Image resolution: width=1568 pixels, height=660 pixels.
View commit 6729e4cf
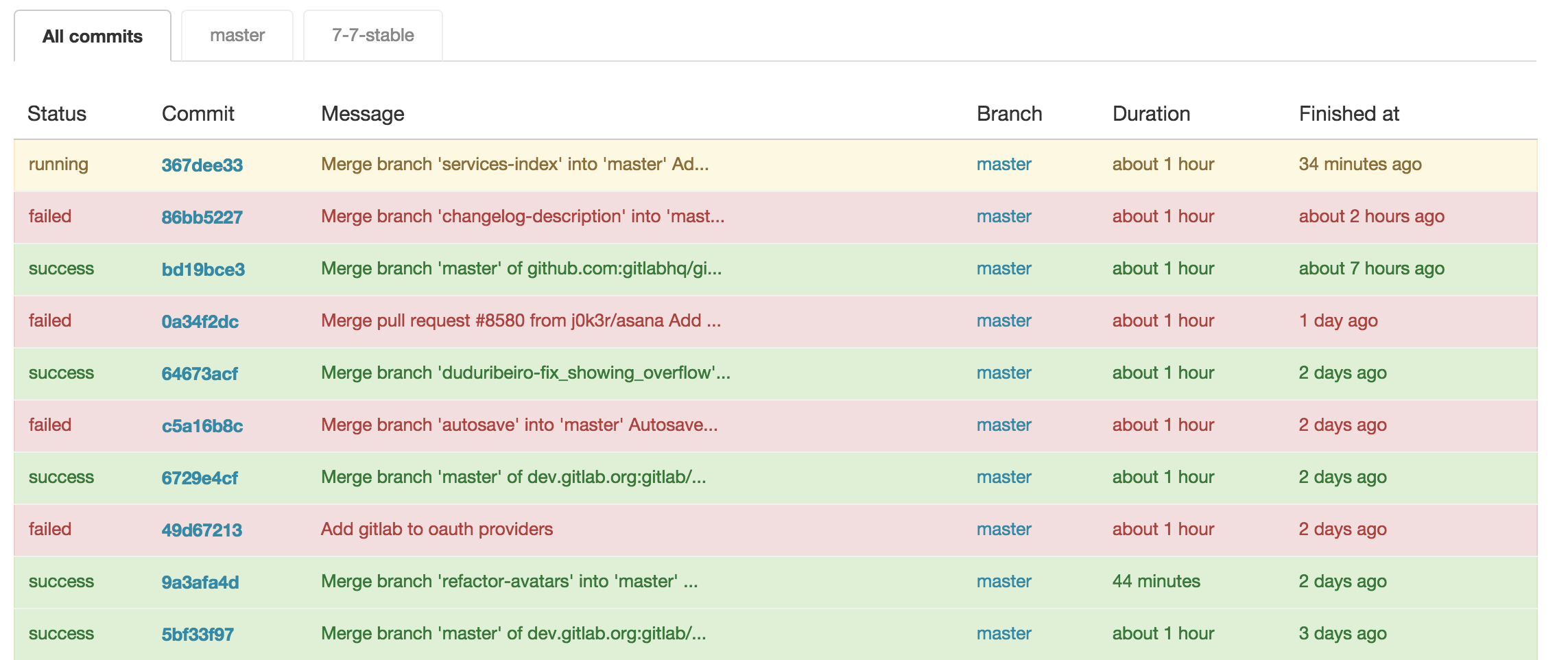tap(200, 478)
